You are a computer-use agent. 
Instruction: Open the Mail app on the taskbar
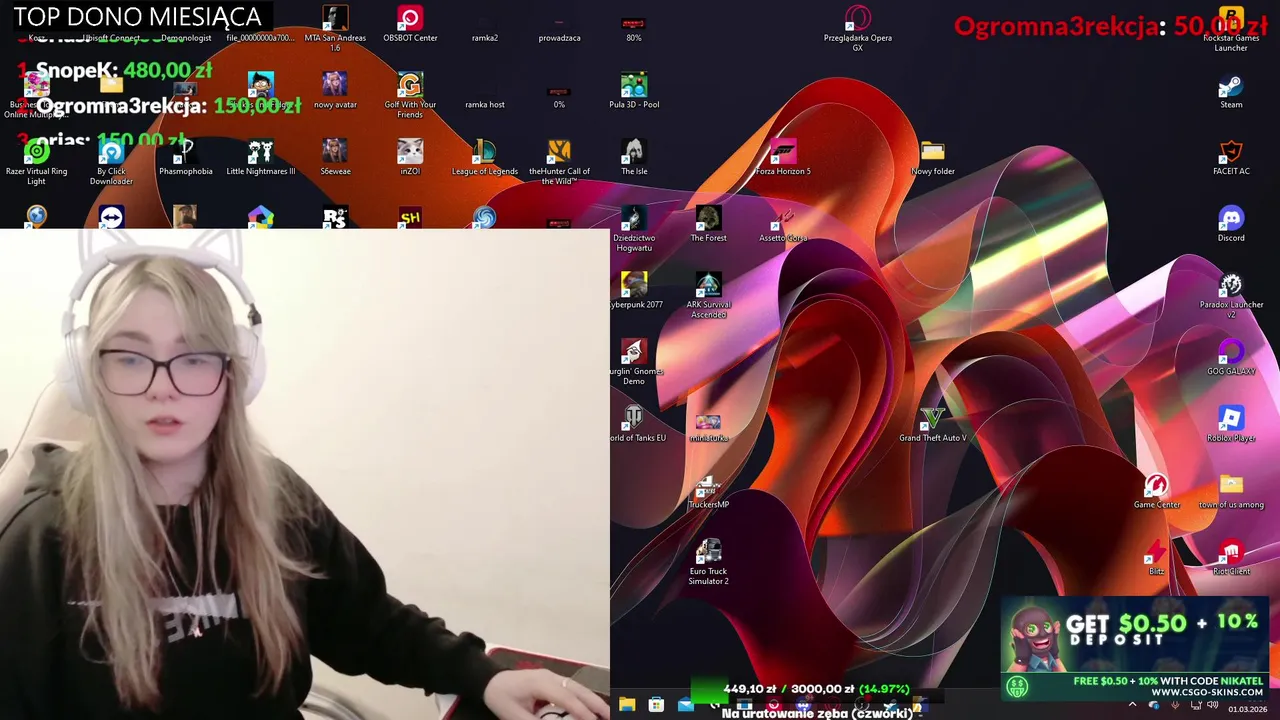click(685, 704)
